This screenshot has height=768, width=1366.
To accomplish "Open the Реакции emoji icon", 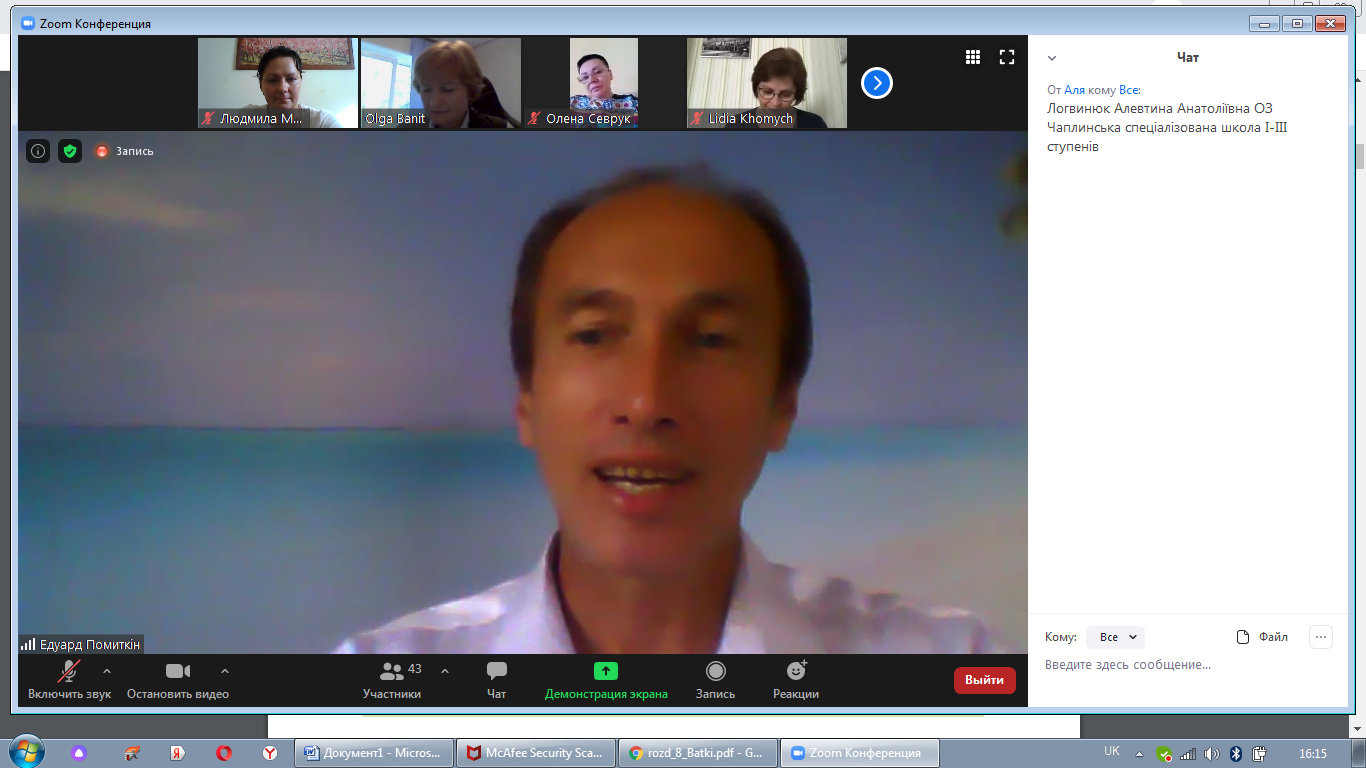I will coord(796,671).
